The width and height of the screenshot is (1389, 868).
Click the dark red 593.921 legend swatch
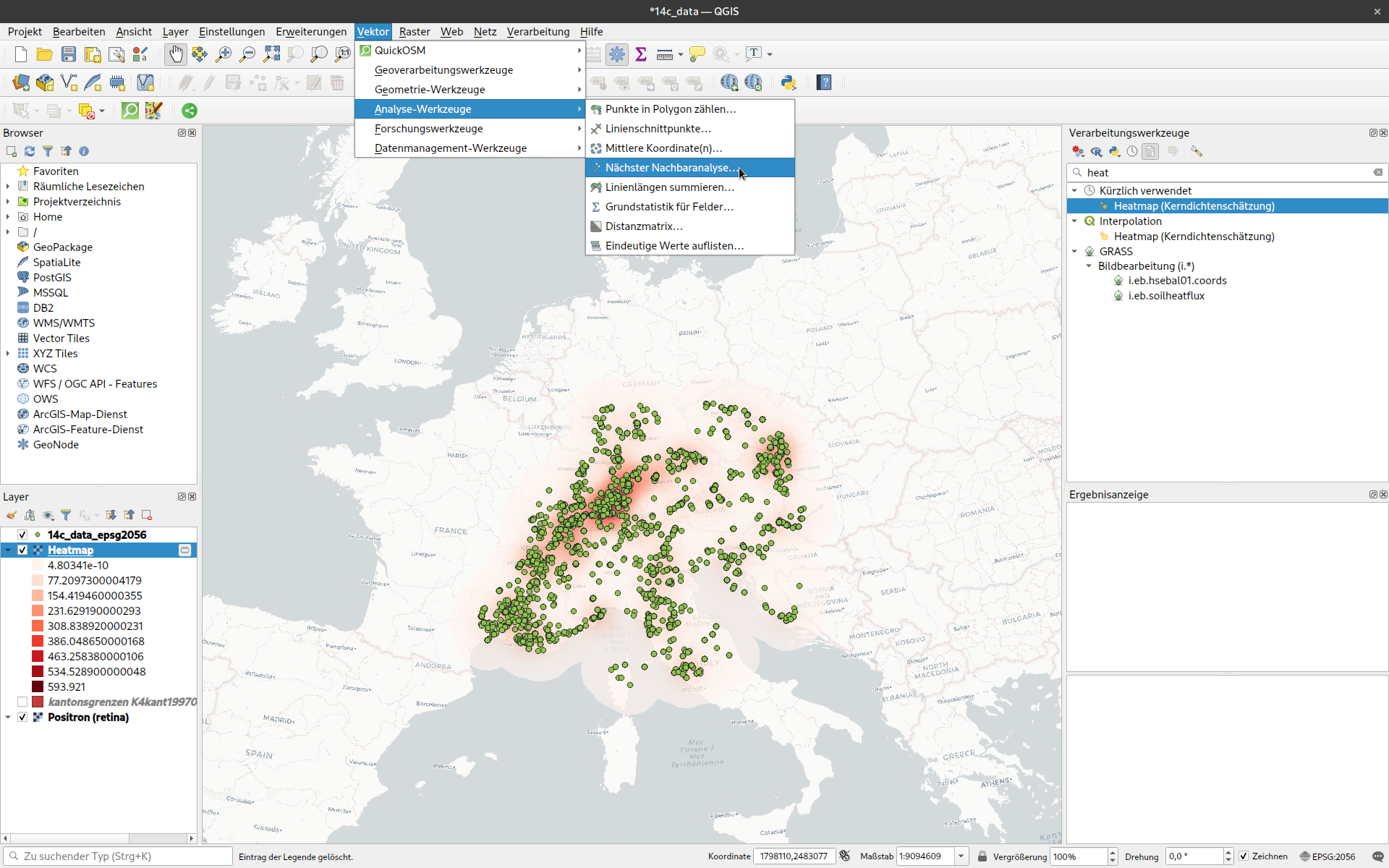[x=38, y=686]
